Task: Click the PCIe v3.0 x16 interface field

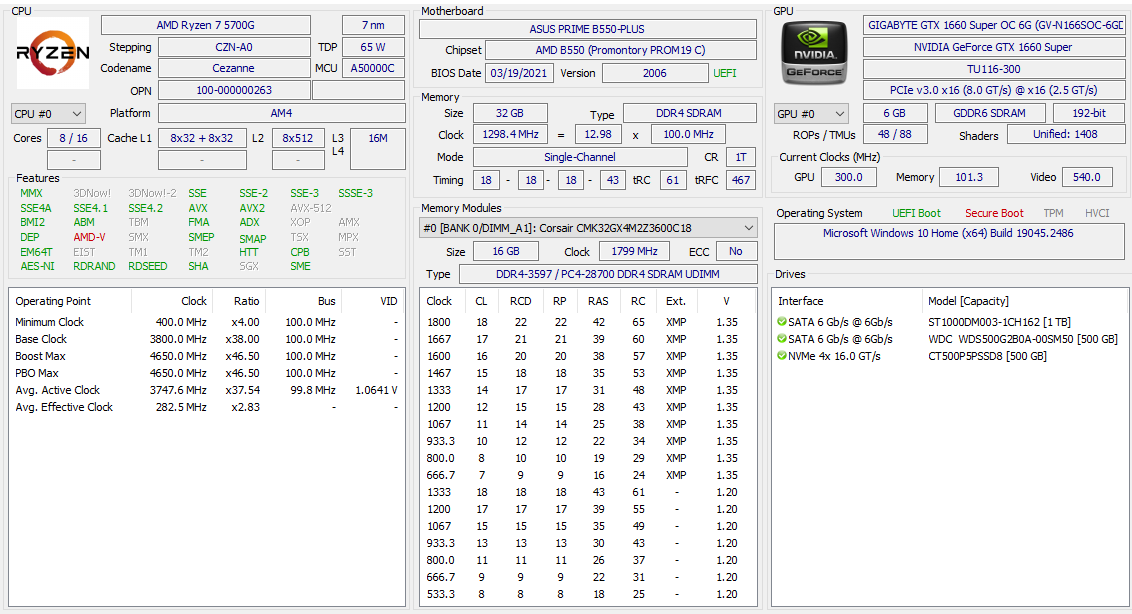Action: click(x=994, y=90)
